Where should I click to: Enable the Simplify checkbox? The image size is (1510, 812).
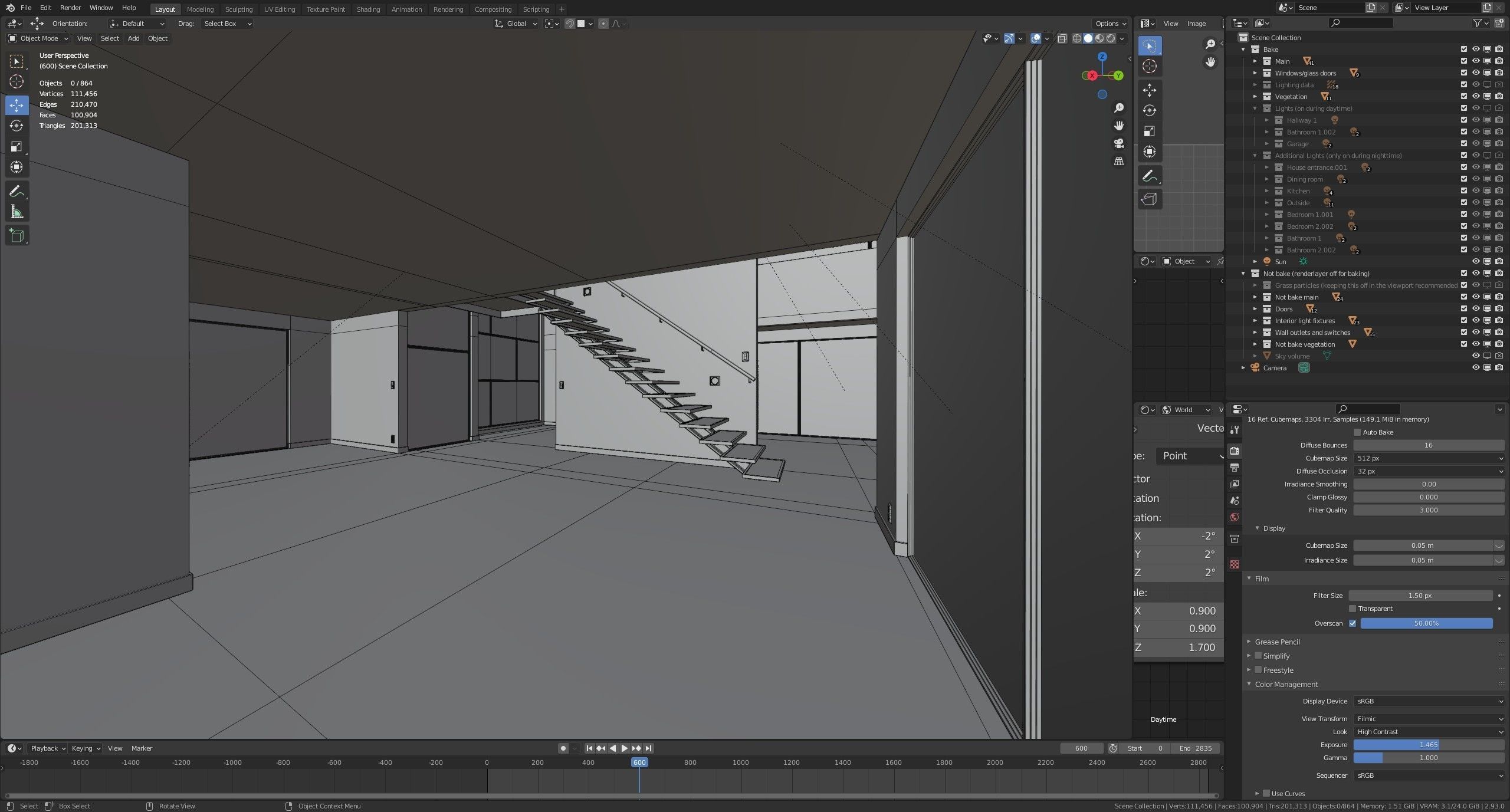pyautogui.click(x=1258, y=656)
